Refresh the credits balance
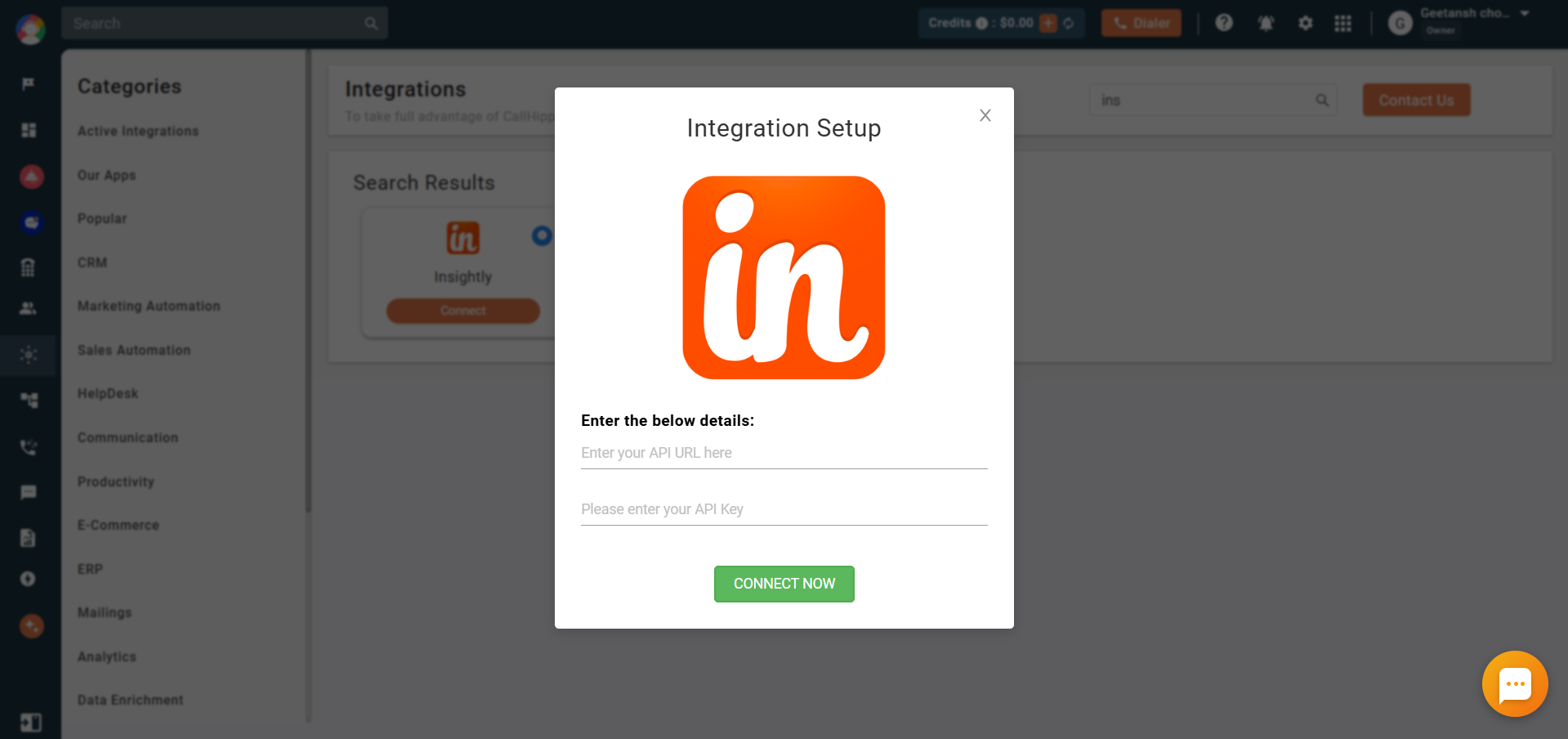The height and width of the screenshot is (739, 1568). click(1069, 23)
